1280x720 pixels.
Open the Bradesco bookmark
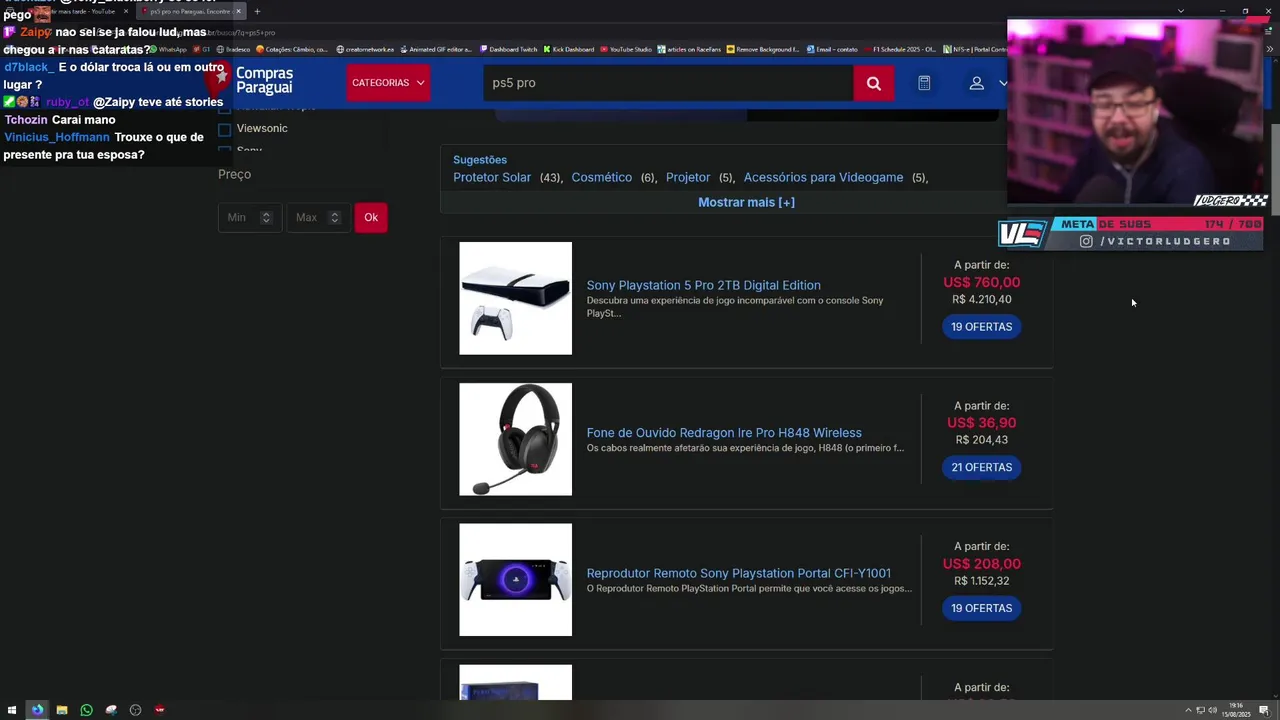(233, 49)
